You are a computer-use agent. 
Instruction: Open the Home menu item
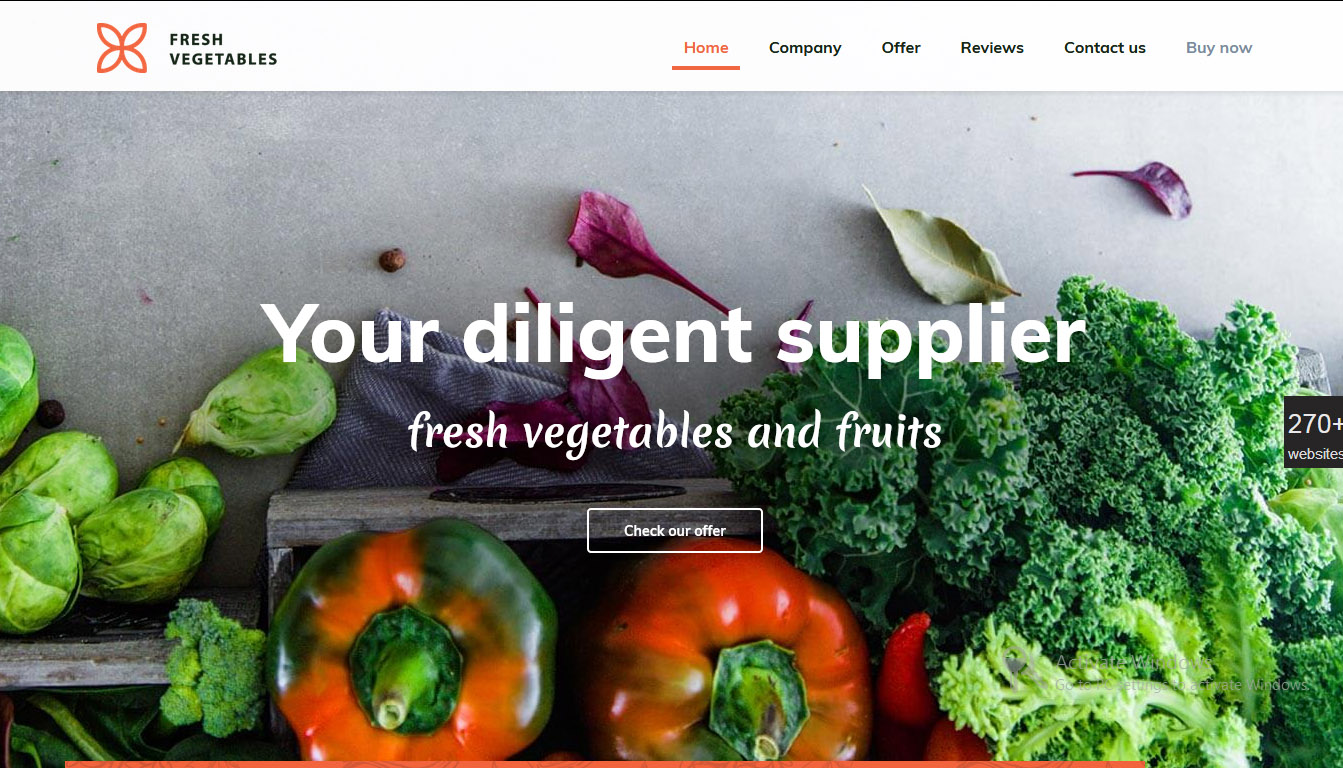pyautogui.click(x=706, y=48)
